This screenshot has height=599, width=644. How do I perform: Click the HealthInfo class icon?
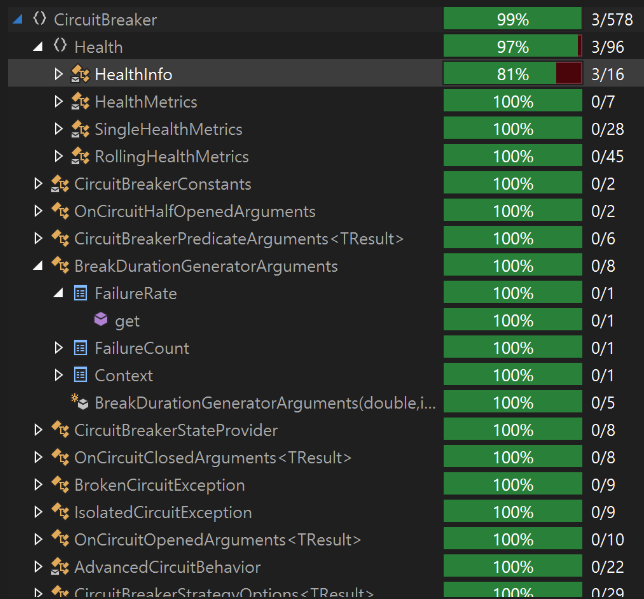pyautogui.click(x=80, y=74)
